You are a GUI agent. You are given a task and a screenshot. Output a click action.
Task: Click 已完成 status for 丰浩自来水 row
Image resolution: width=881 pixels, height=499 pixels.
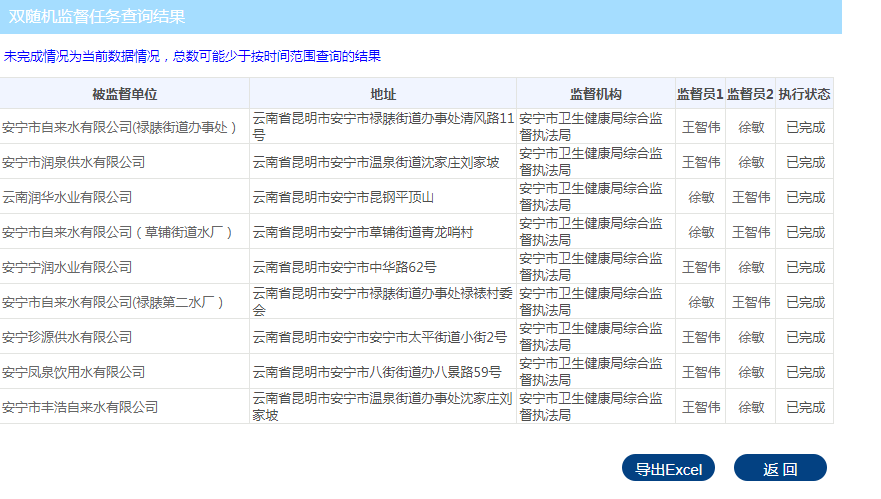tap(805, 407)
